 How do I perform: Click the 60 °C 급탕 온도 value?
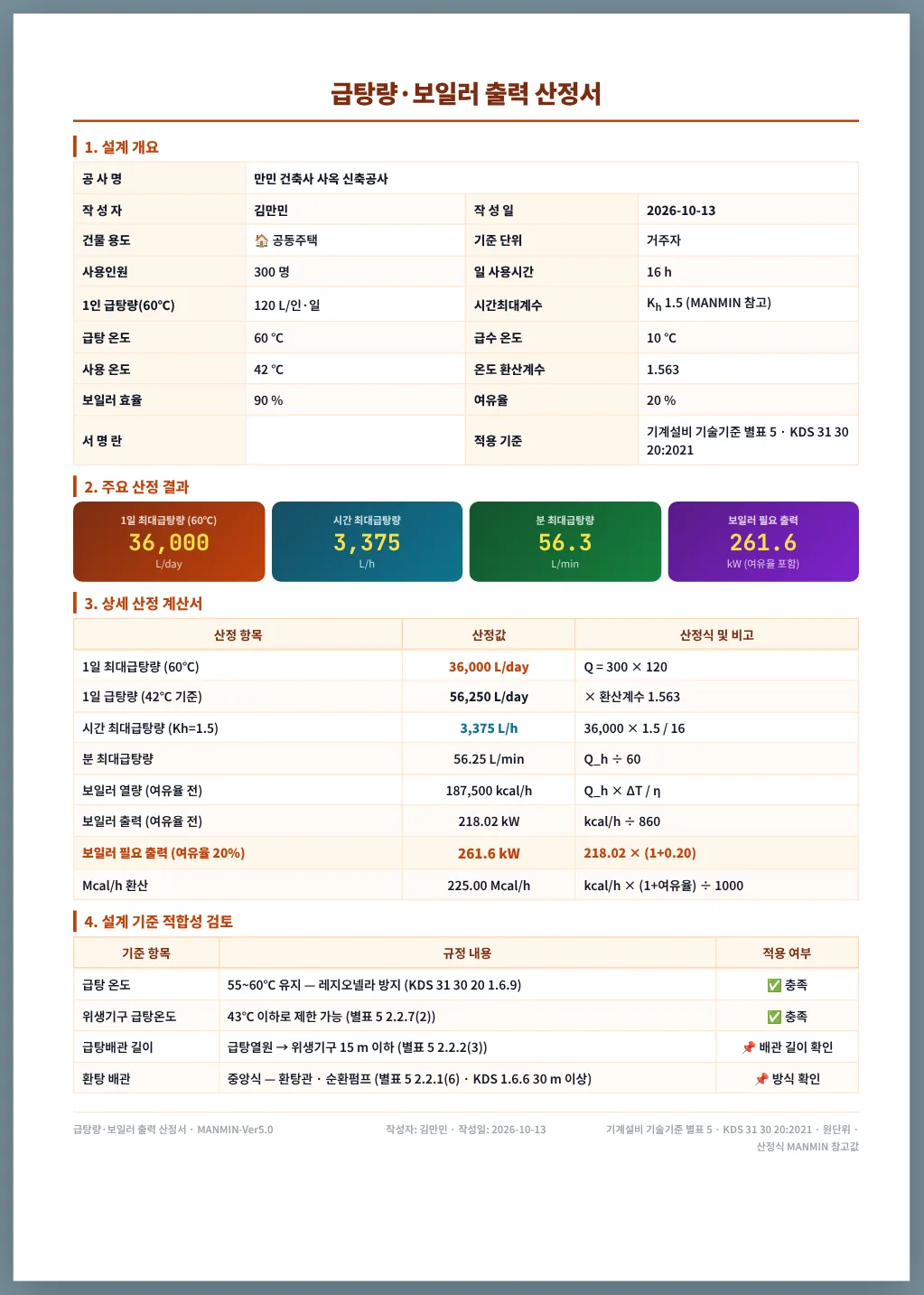pos(268,338)
